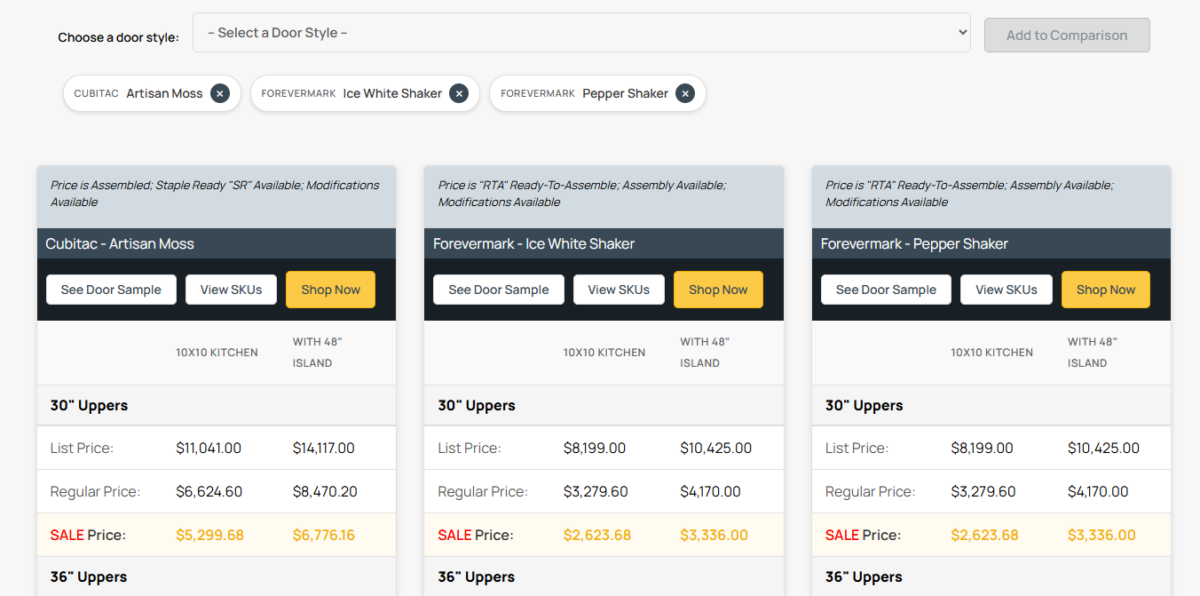View SKUs for Forevermark Pepper Shaker
The width and height of the screenshot is (1200, 596).
[1006, 290]
